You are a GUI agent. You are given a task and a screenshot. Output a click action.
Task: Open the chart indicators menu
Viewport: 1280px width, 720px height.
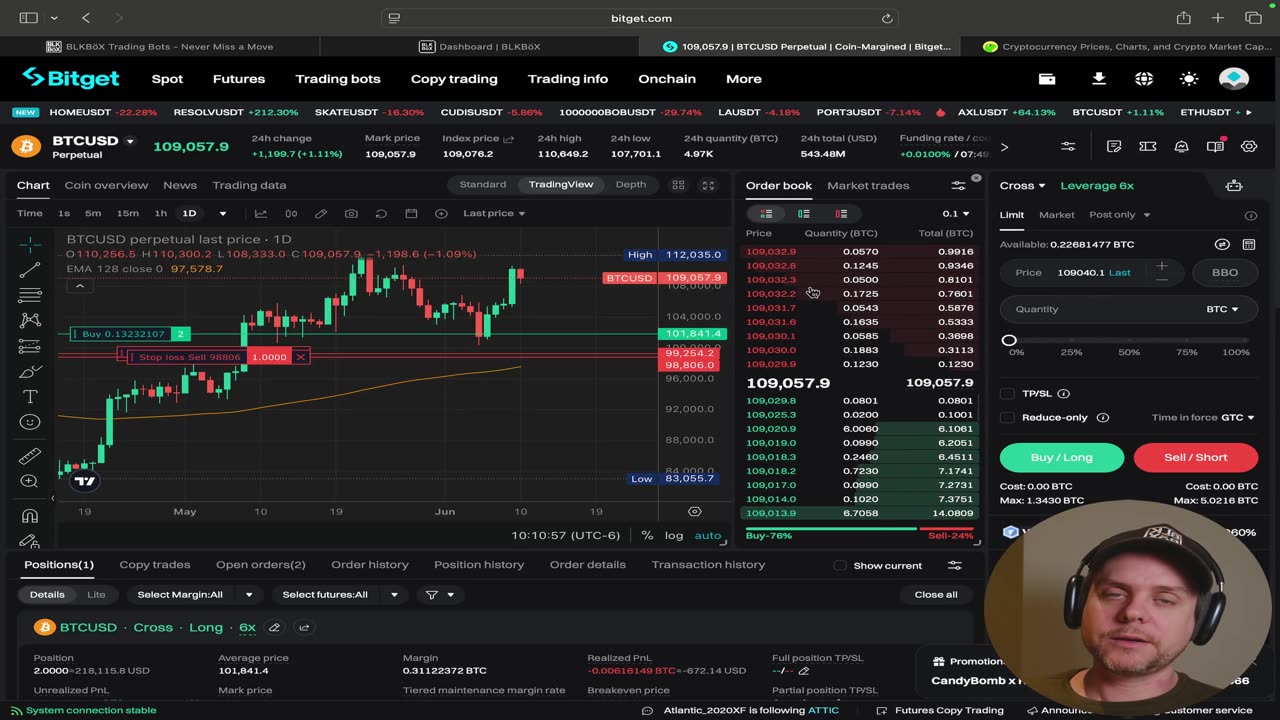click(261, 213)
